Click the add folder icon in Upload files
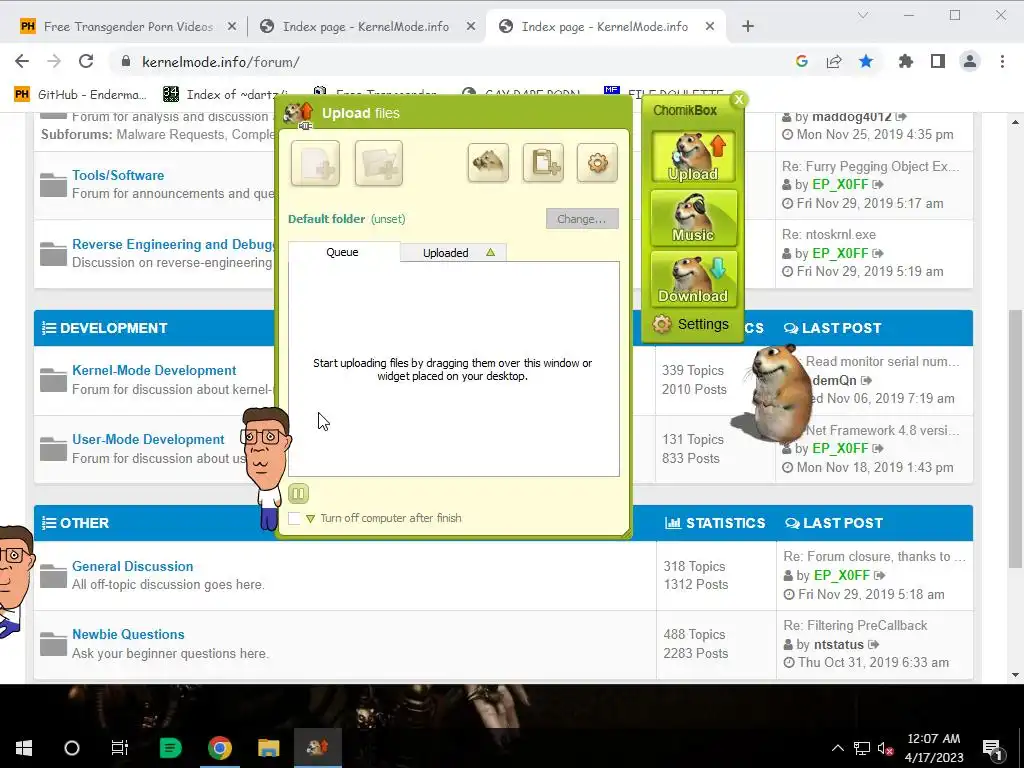 379,163
